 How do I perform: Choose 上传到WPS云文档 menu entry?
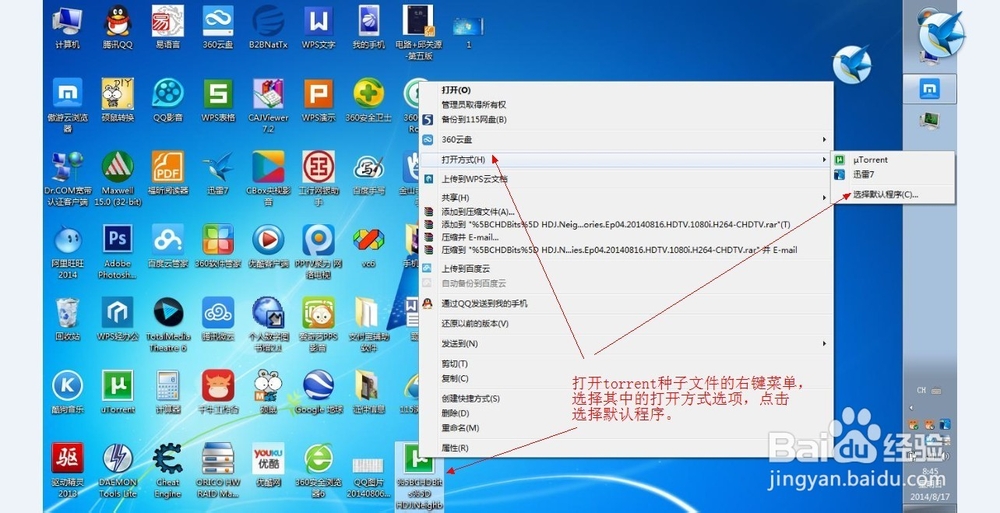coord(626,179)
